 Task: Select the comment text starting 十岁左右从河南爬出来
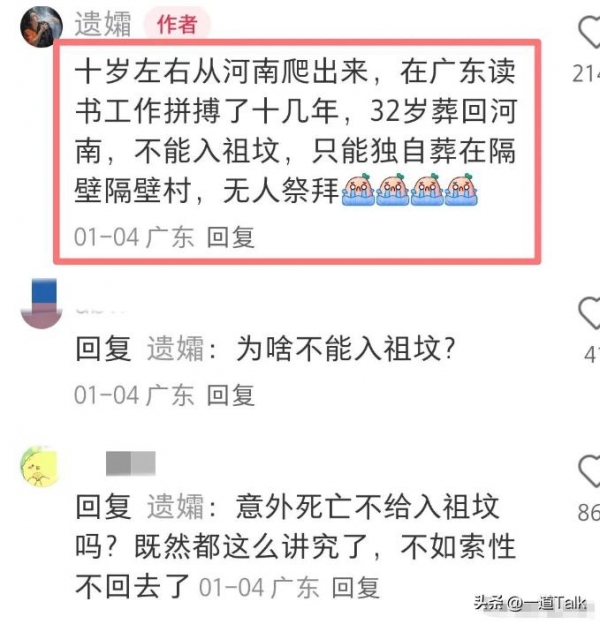coord(296,131)
